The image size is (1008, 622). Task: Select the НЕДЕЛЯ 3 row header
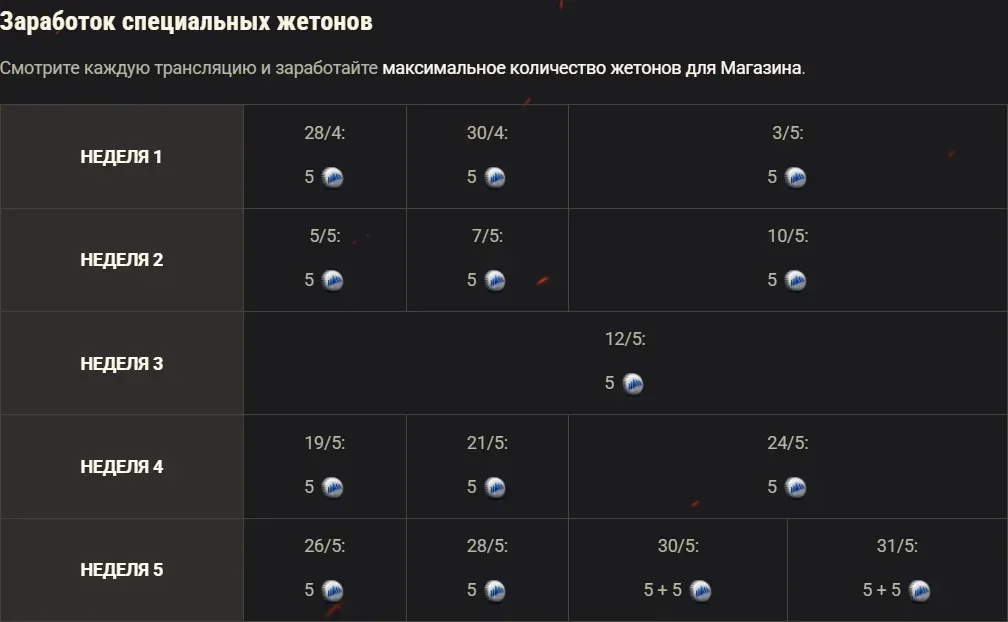[x=121, y=364]
